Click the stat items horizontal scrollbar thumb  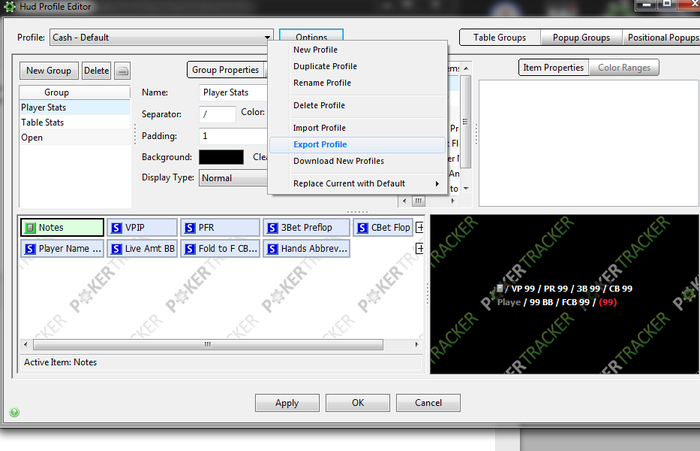[208, 344]
